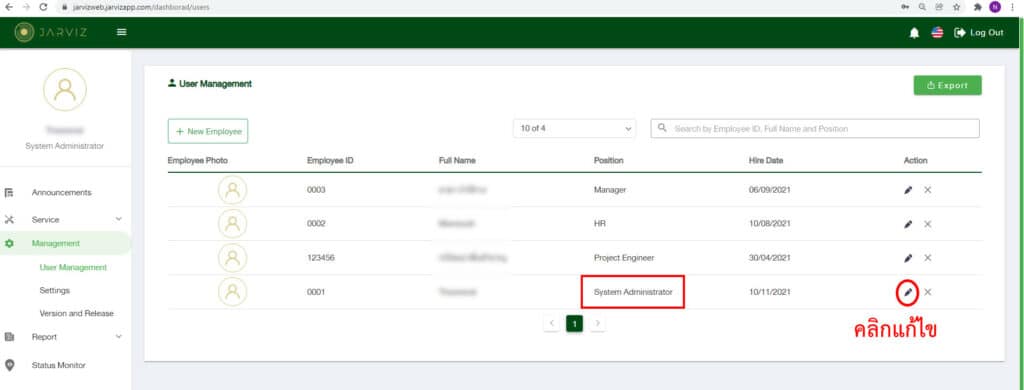Click the Full Name column header
Screen dimensions: 1024x390
tap(457, 161)
